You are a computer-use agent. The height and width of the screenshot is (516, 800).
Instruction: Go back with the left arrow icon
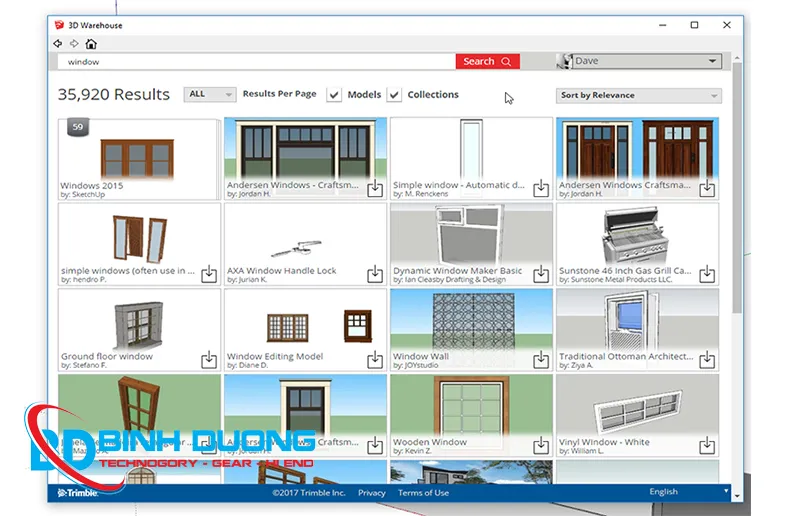[58, 44]
